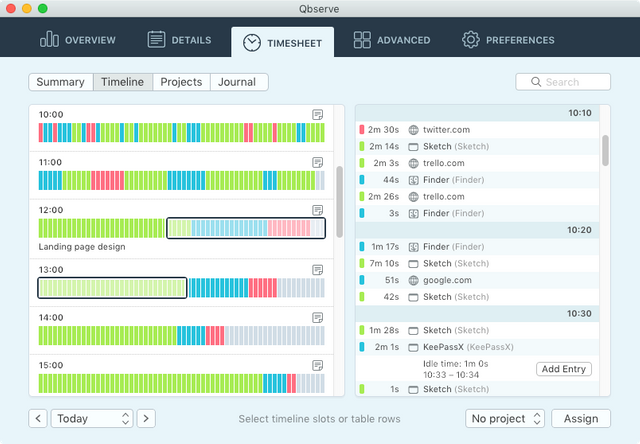The image size is (640, 444).
Task: Expand the No project dropdown
Action: pyautogui.click(x=505, y=419)
